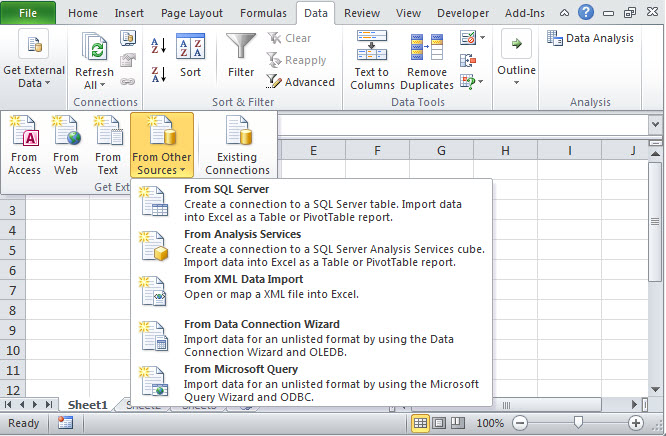This screenshot has height=436, width=666.
Task: Select column G header
Action: click(x=441, y=150)
